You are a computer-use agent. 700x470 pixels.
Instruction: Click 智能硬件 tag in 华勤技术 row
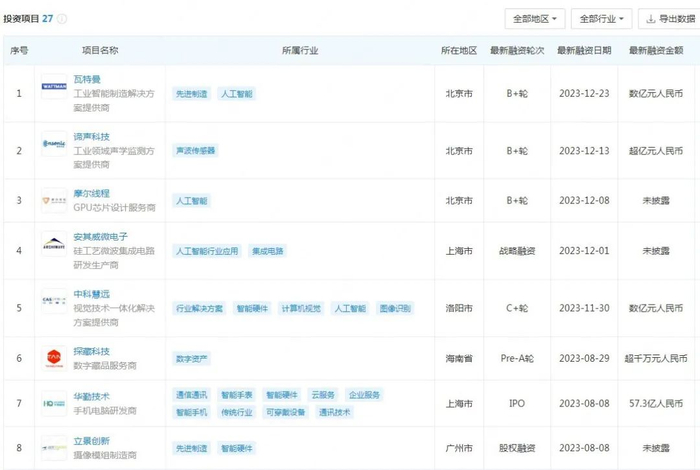(282, 395)
